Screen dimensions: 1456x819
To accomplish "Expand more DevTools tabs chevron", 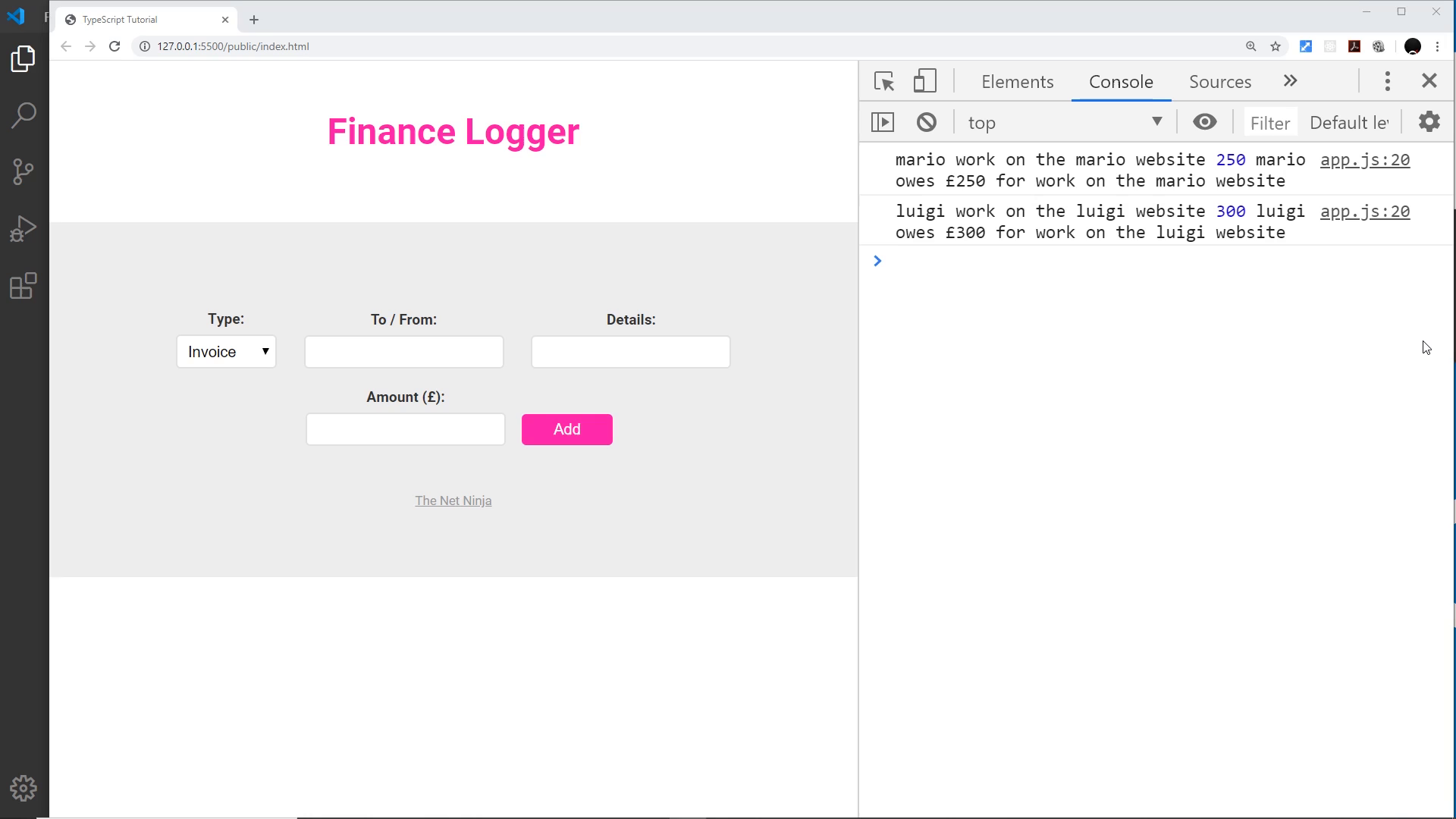I will 1291,81.
